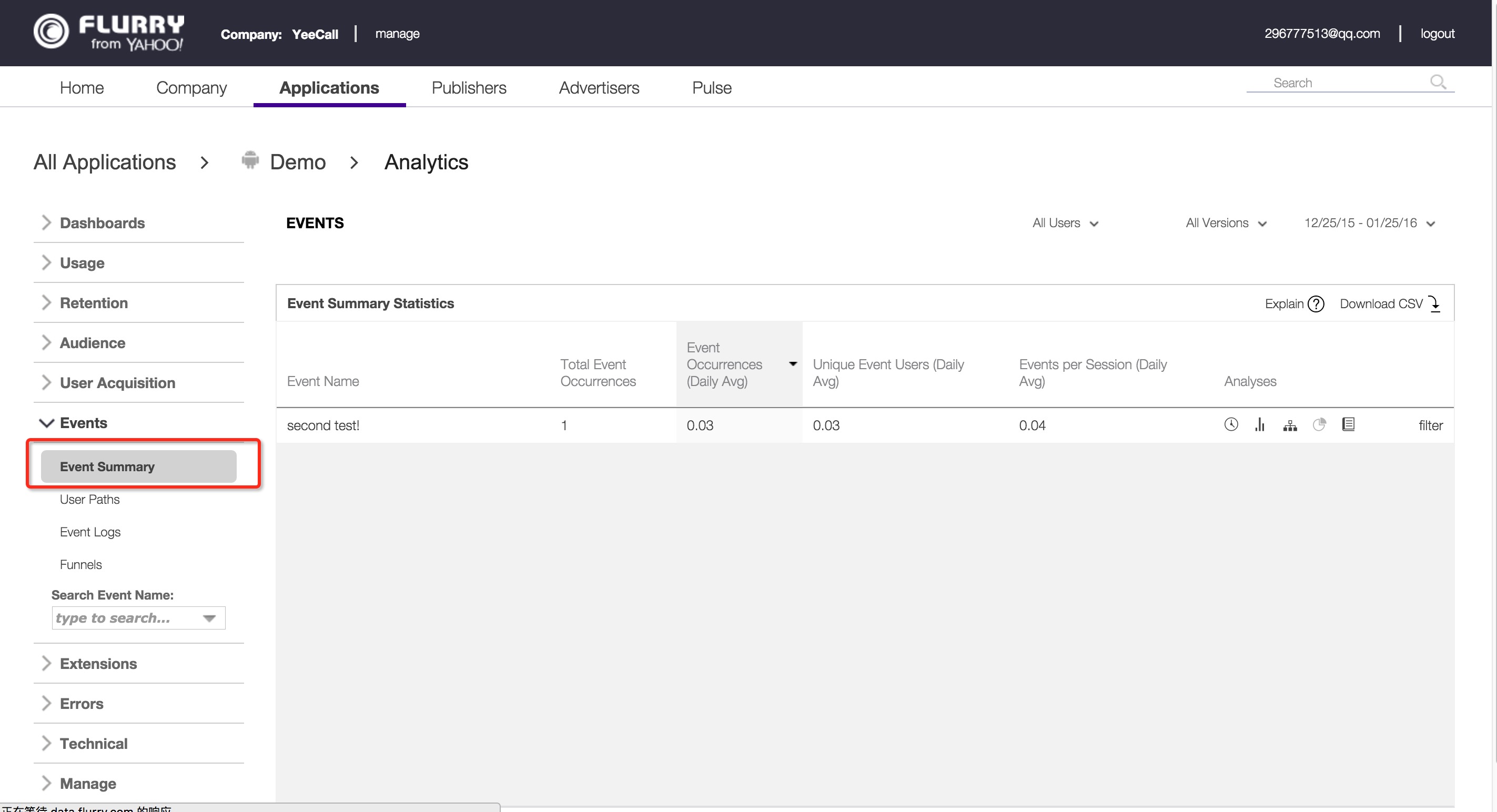Click the account email 296777513@qq.com
This screenshot has width=1497, height=812.
coord(1322,34)
